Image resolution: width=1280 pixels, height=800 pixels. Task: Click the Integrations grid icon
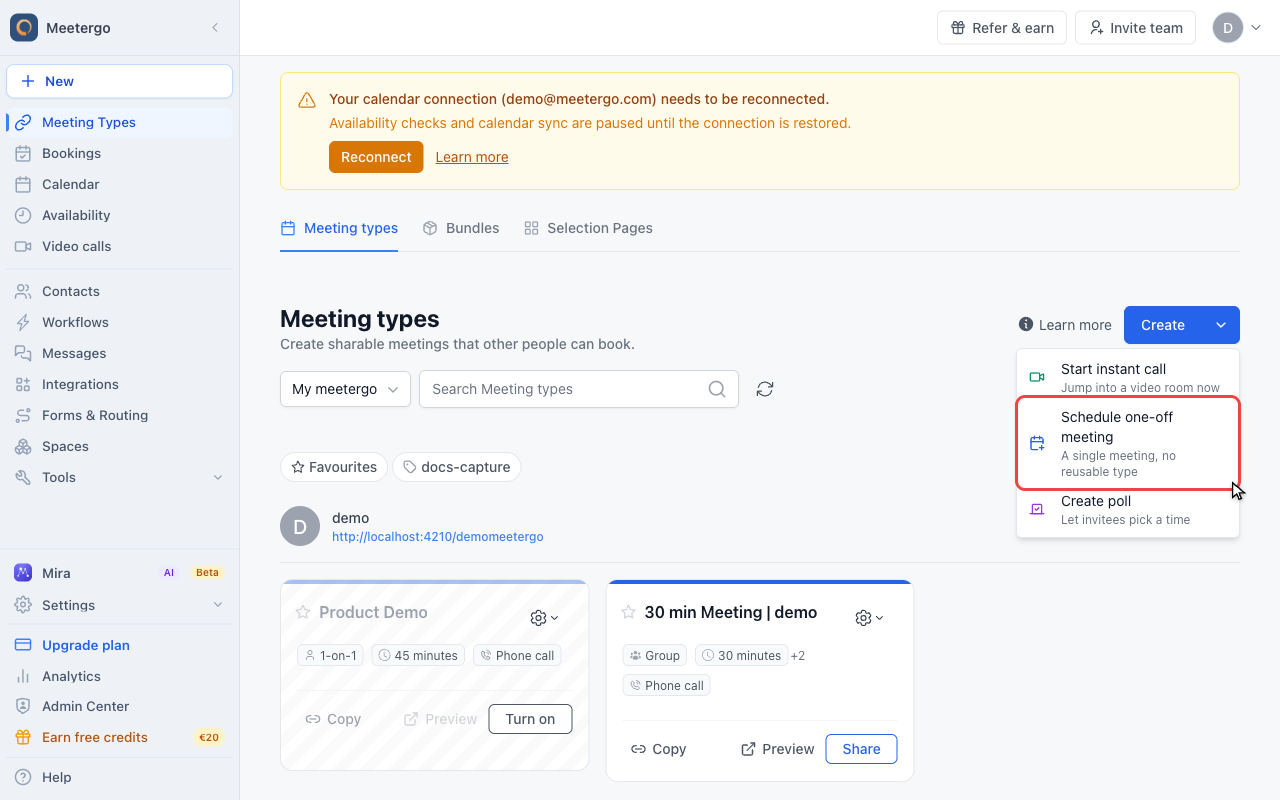[23, 384]
